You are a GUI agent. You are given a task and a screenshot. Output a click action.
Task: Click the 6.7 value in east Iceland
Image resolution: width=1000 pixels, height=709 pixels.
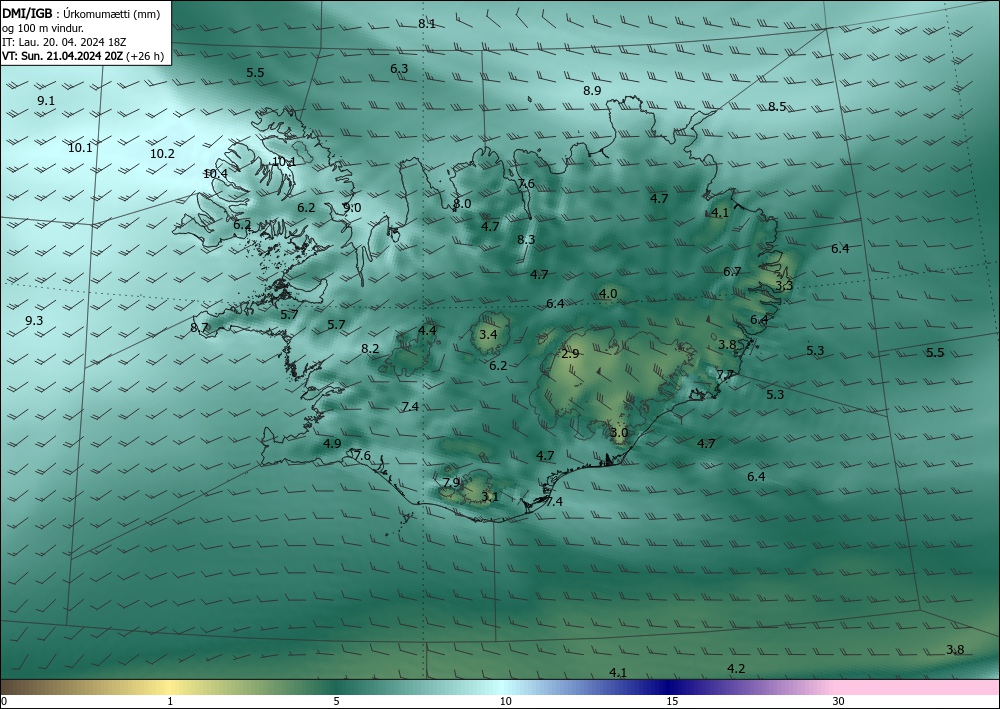pos(732,272)
